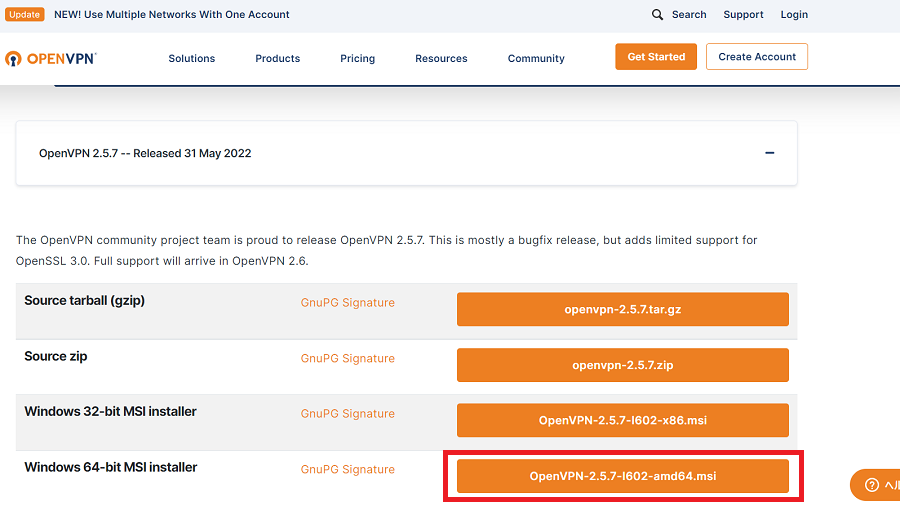Click the search magnifier icon
Screen dimensions: 900x506
tap(657, 15)
